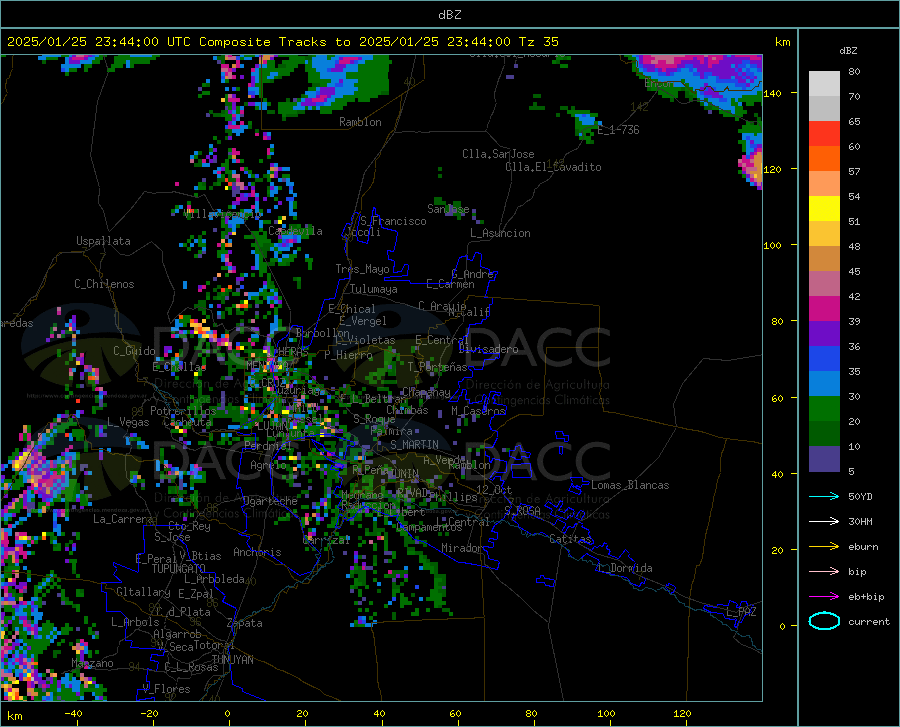Click the C_Chilenos place label

coord(104,283)
